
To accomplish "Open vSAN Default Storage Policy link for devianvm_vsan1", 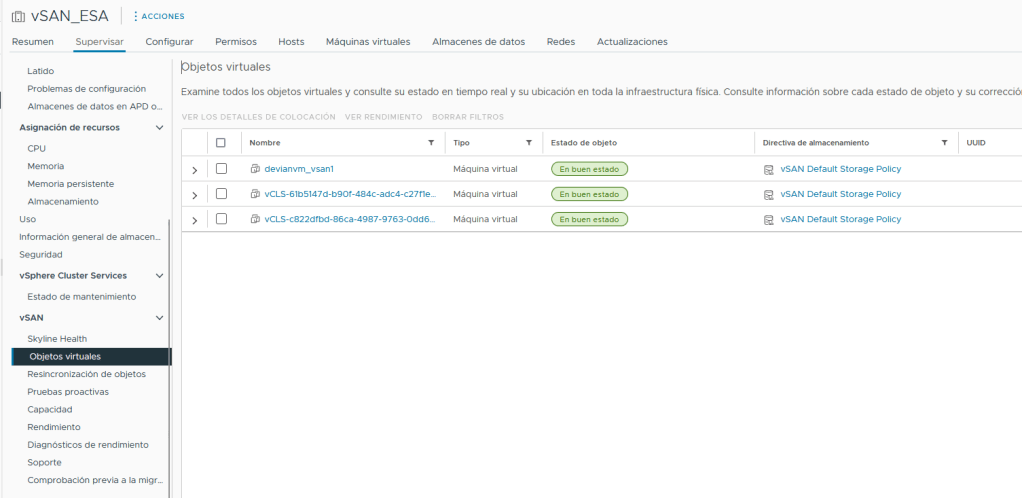I will click(840, 169).
